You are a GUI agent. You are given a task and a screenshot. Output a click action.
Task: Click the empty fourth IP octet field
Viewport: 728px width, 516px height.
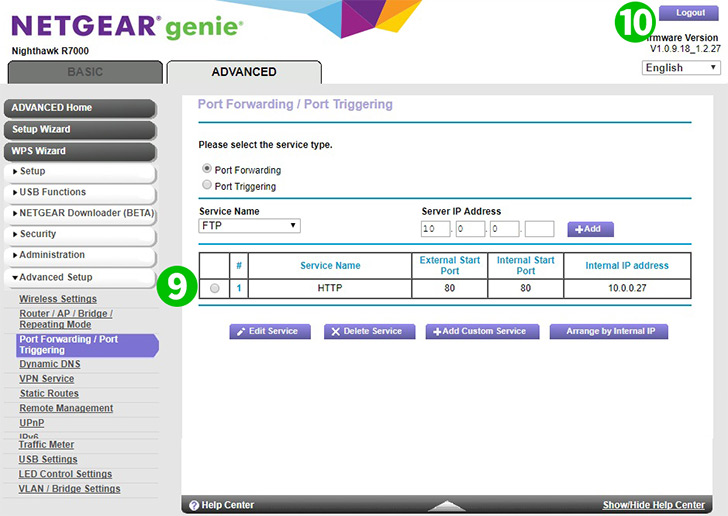(540, 229)
